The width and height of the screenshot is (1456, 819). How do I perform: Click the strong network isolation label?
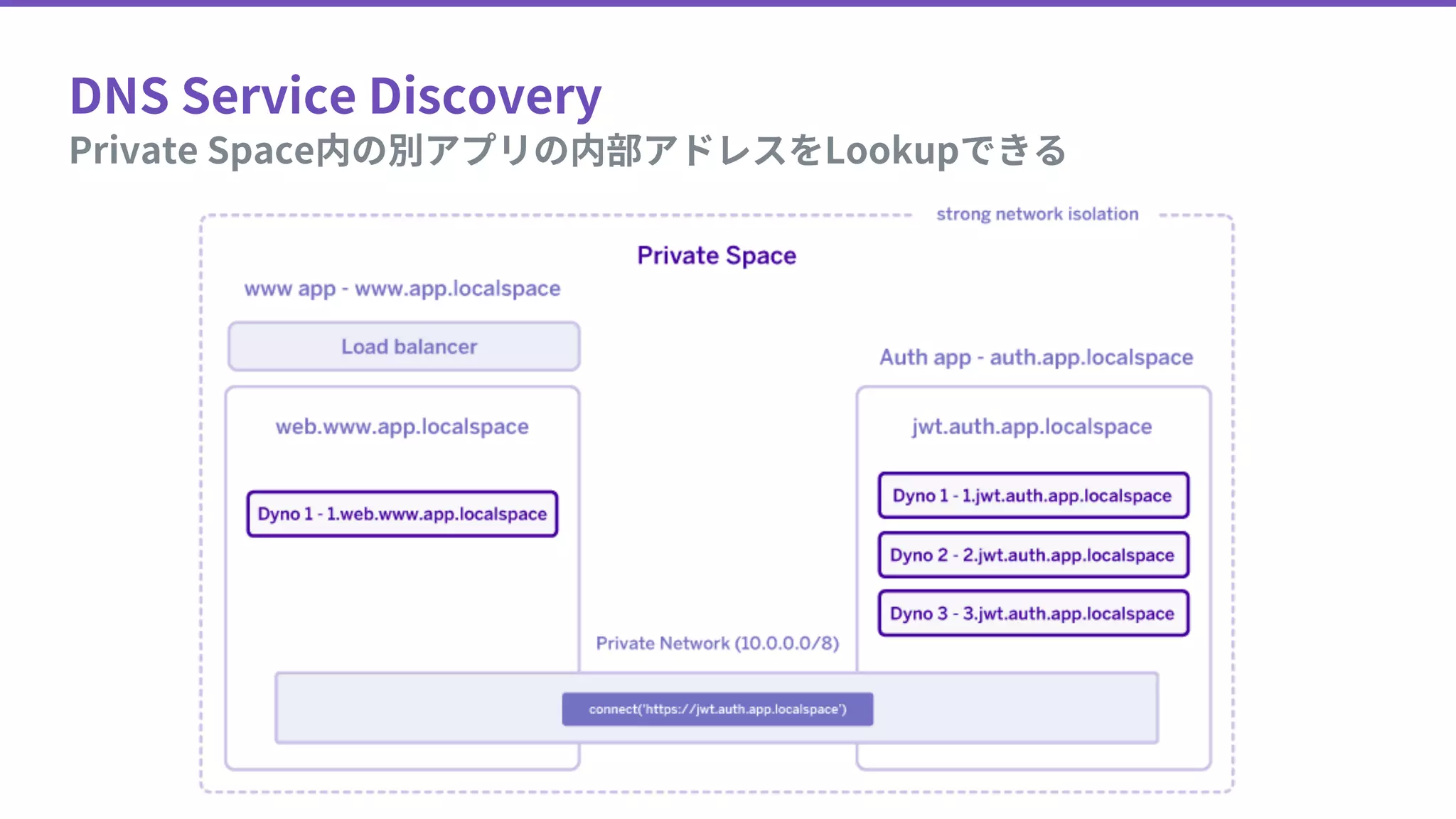[x=1037, y=214]
